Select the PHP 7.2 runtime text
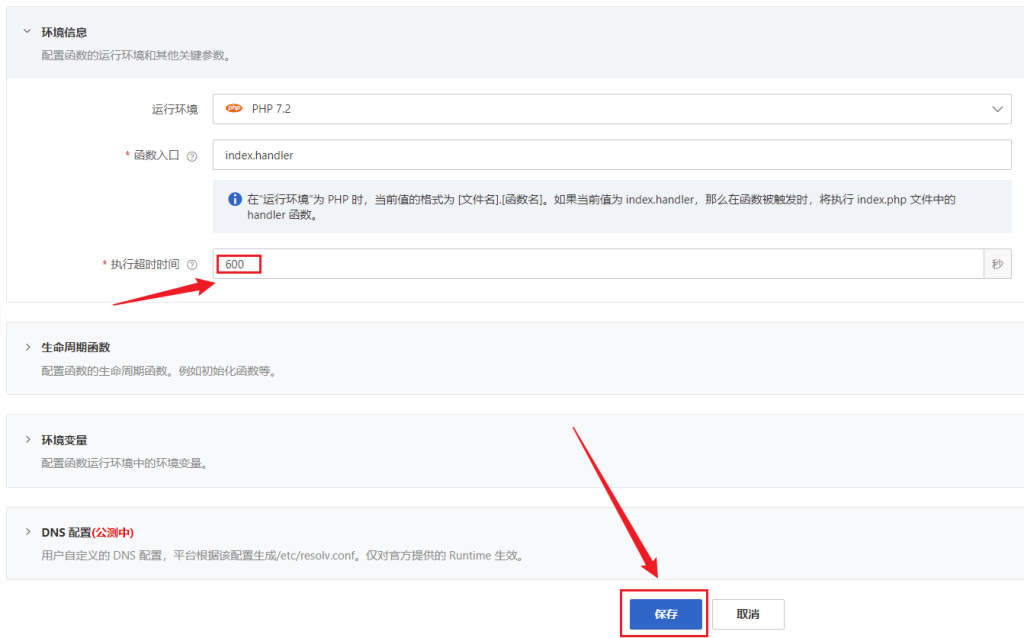 (271, 109)
